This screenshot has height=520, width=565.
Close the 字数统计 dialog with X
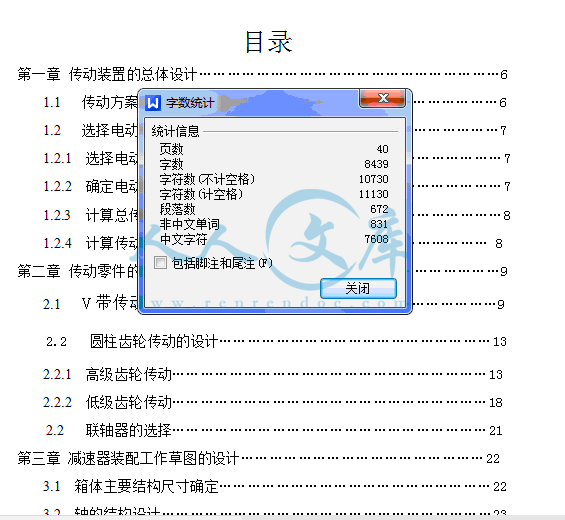tap(383, 98)
